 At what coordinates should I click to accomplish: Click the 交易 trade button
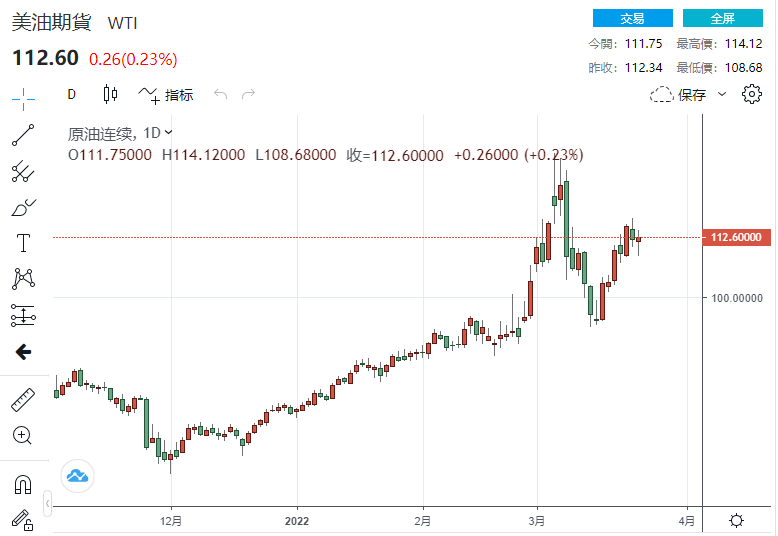point(632,18)
